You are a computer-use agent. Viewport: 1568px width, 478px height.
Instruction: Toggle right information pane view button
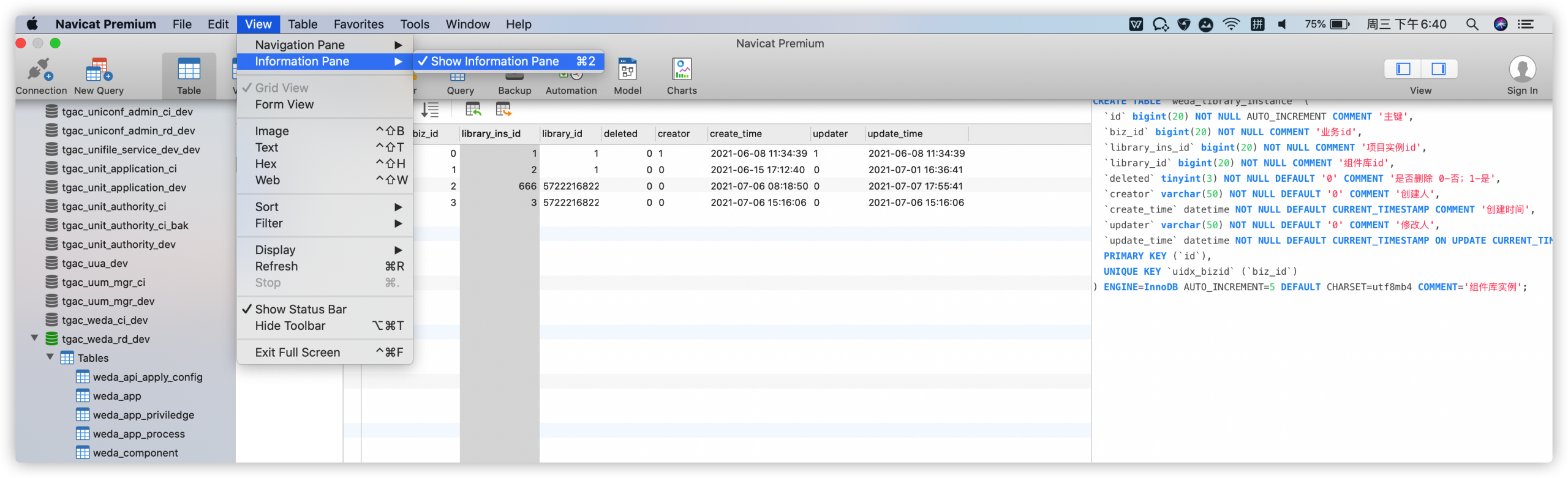(1439, 69)
